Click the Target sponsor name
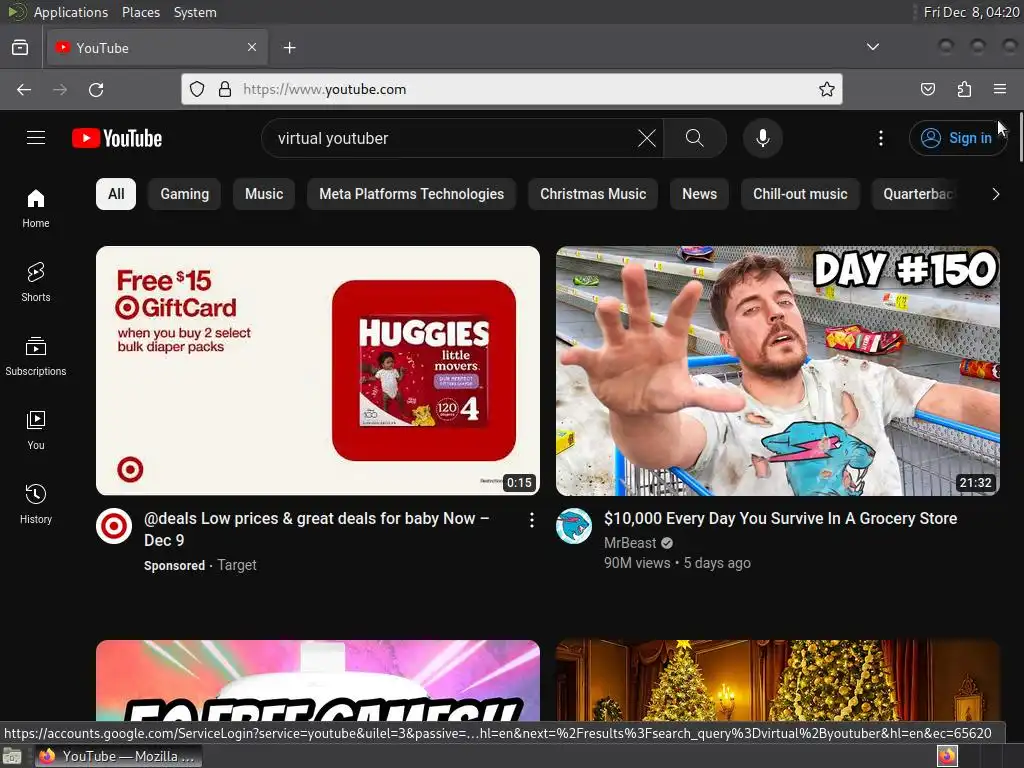The height and width of the screenshot is (768, 1024). [236, 565]
